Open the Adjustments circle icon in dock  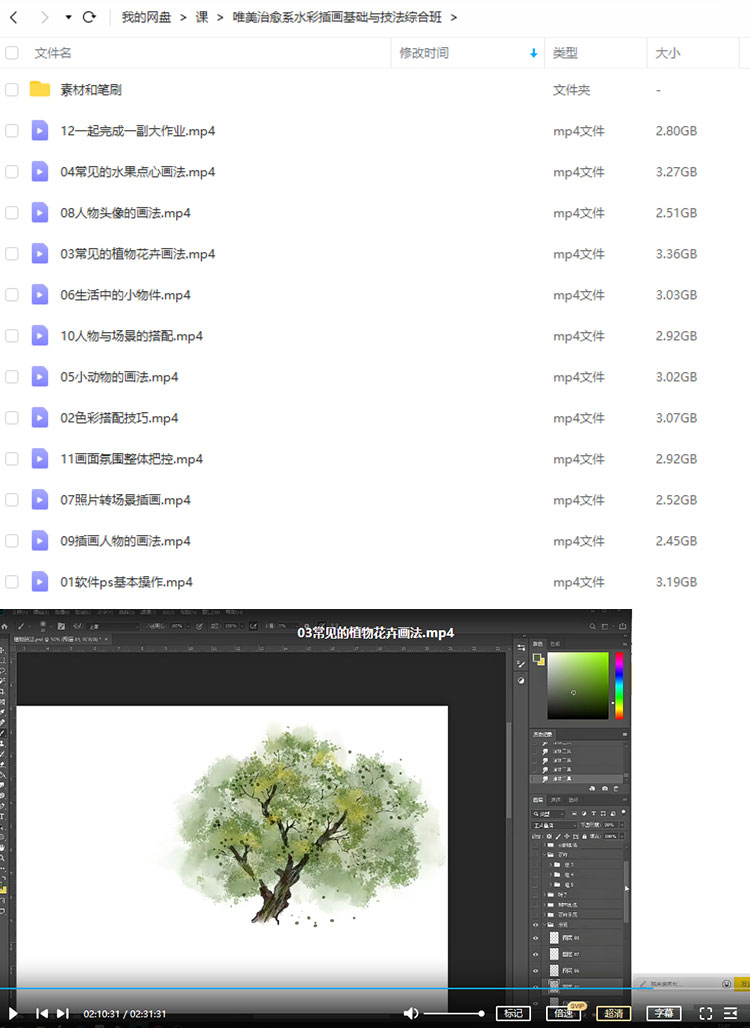point(521,681)
